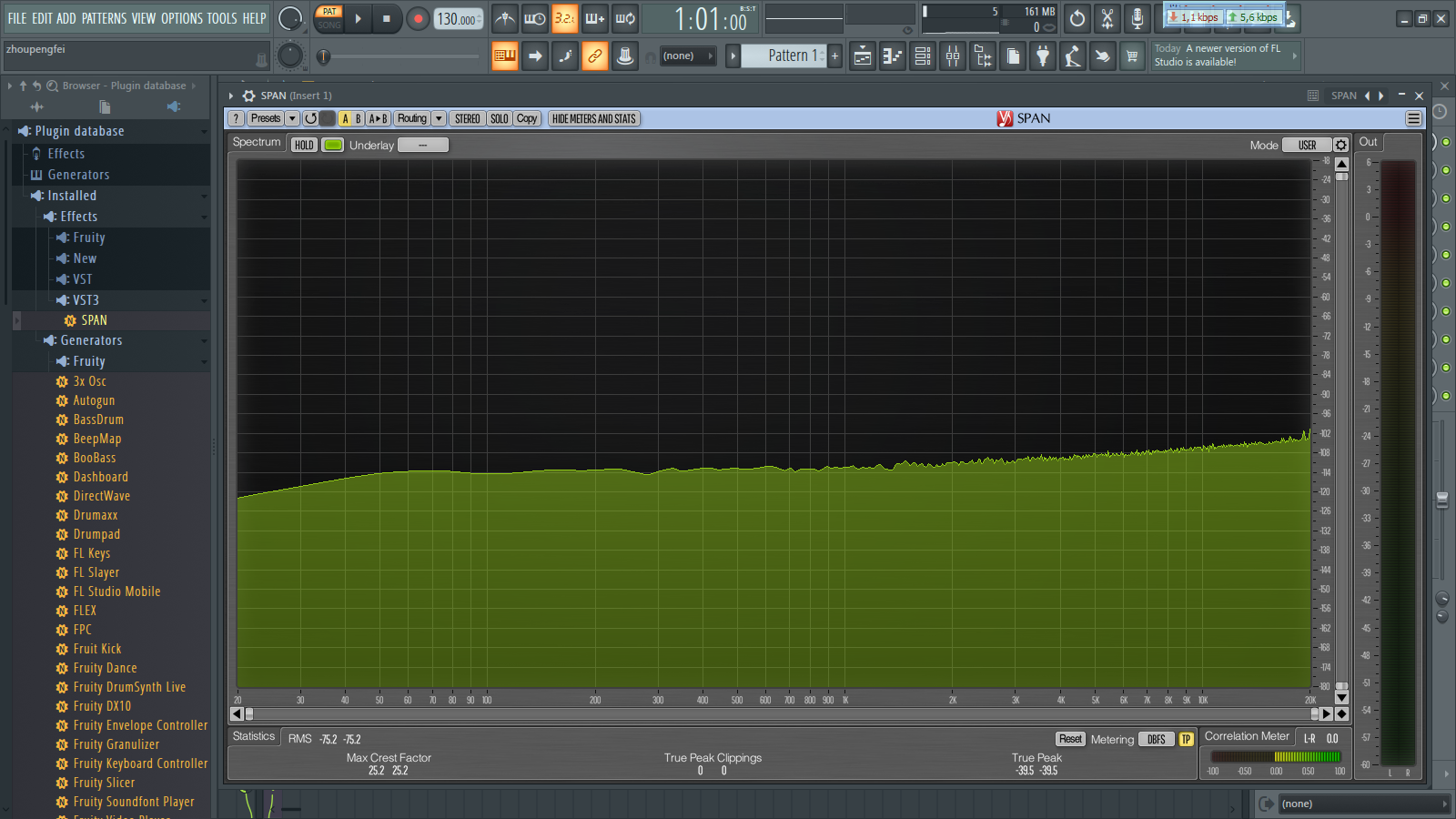The image size is (1456, 819).
Task: Toggle the countdown before recording icon
Action: [x=564, y=18]
